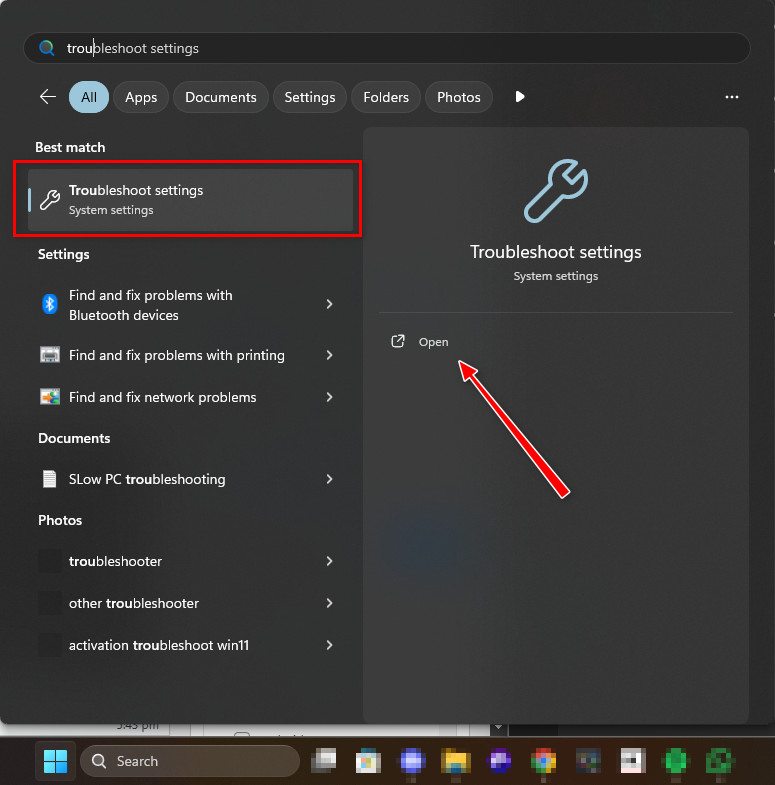Expand the printing problems result chevron
Screen dimensions: 775x785
pos(329,355)
